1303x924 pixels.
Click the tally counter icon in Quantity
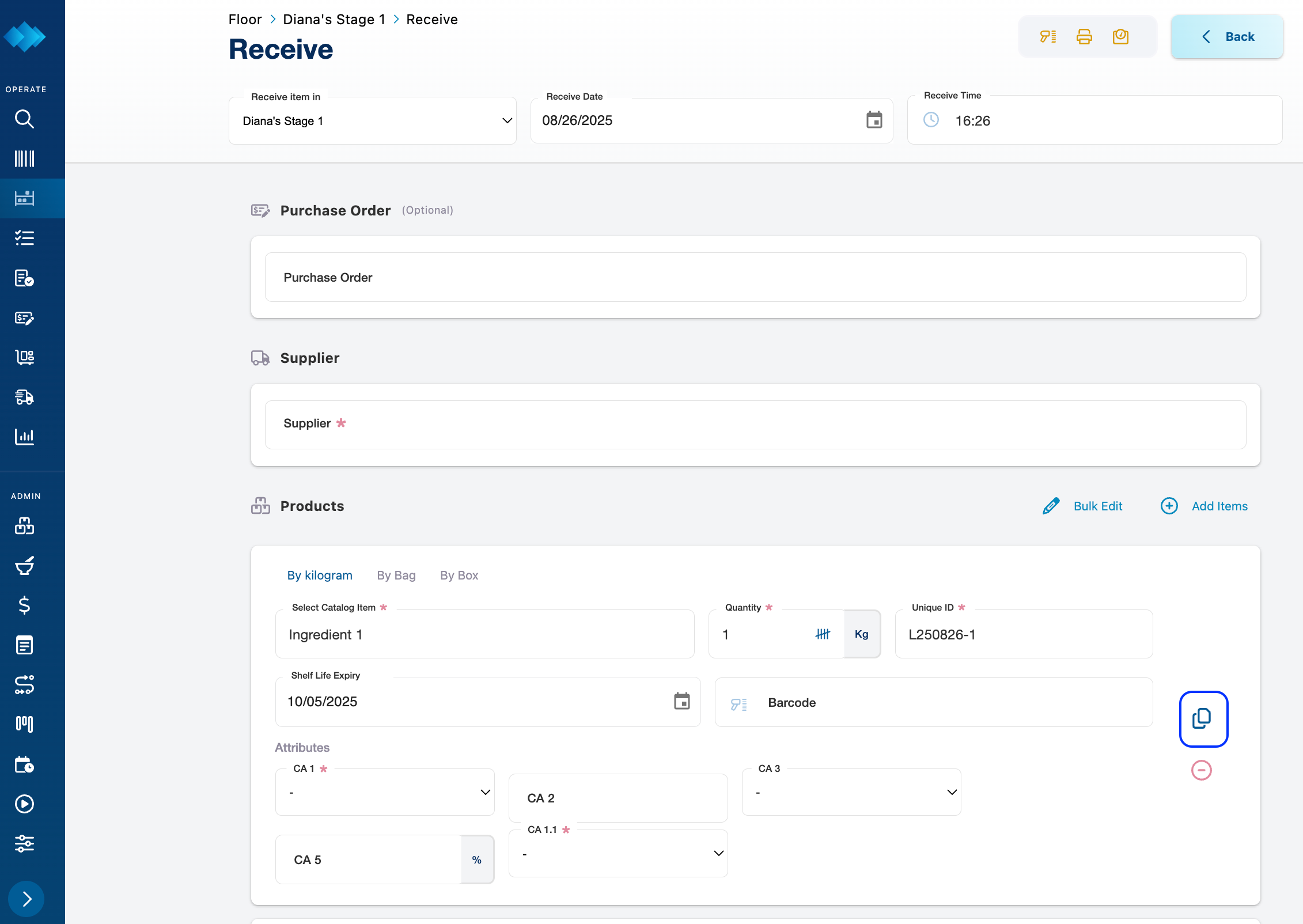click(x=823, y=634)
